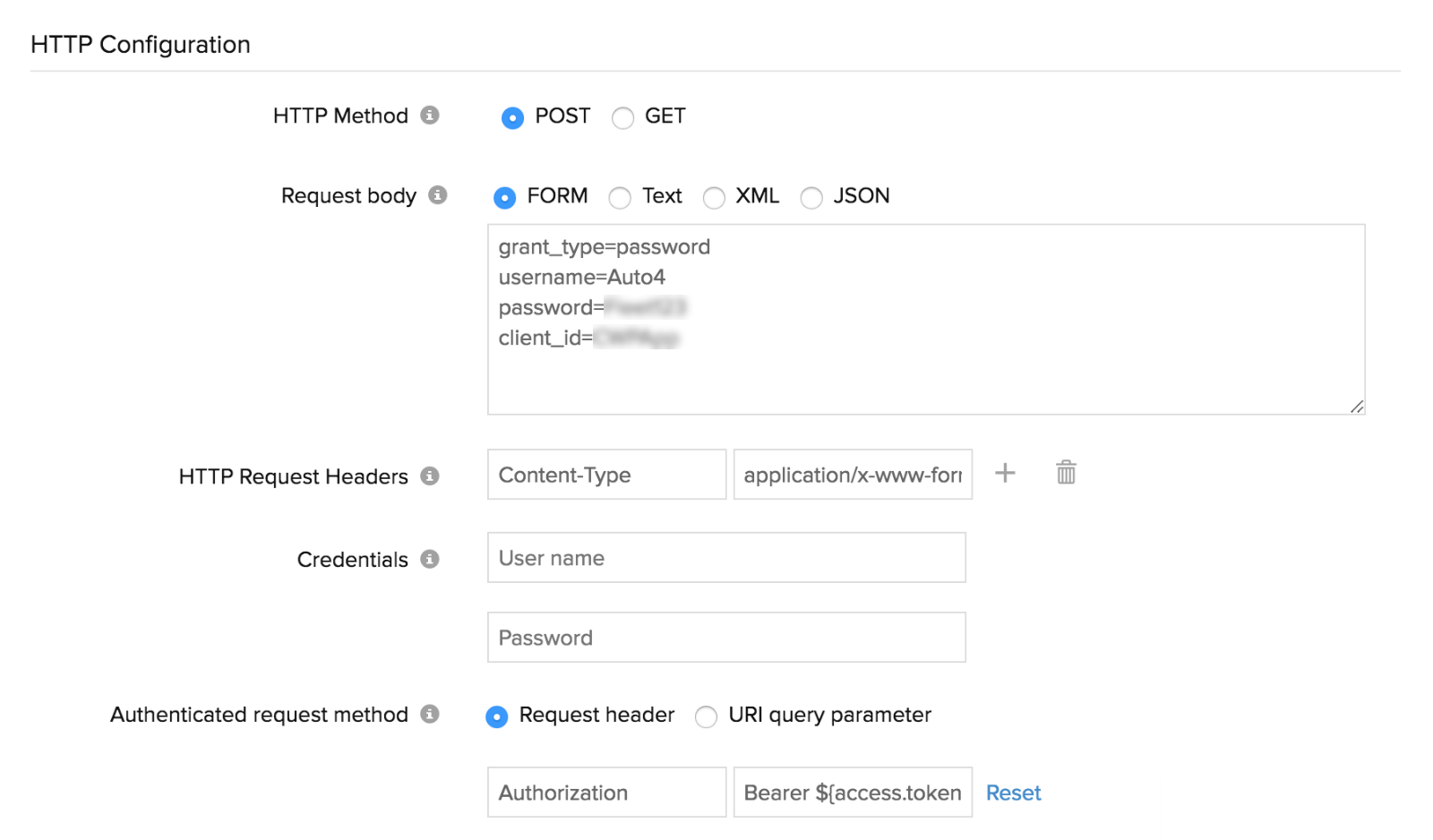
Task: Switch request body to JSON
Action: (x=811, y=197)
